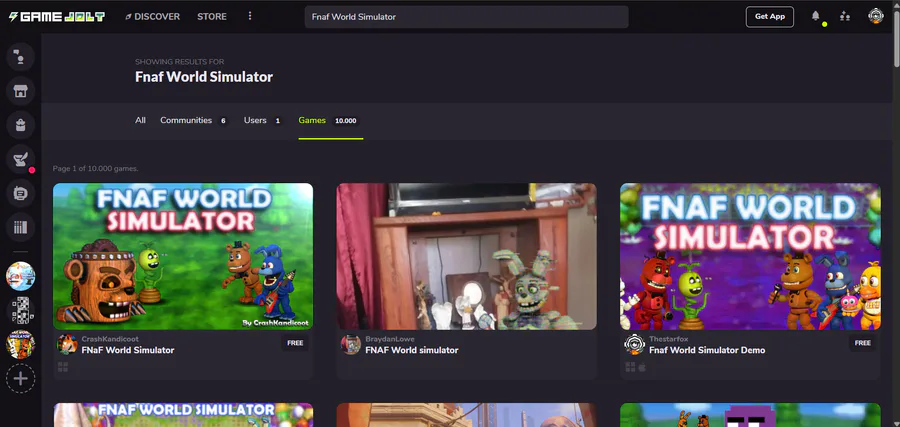
Task: Visit the BraydanLowe developer name
Action: tap(390, 339)
